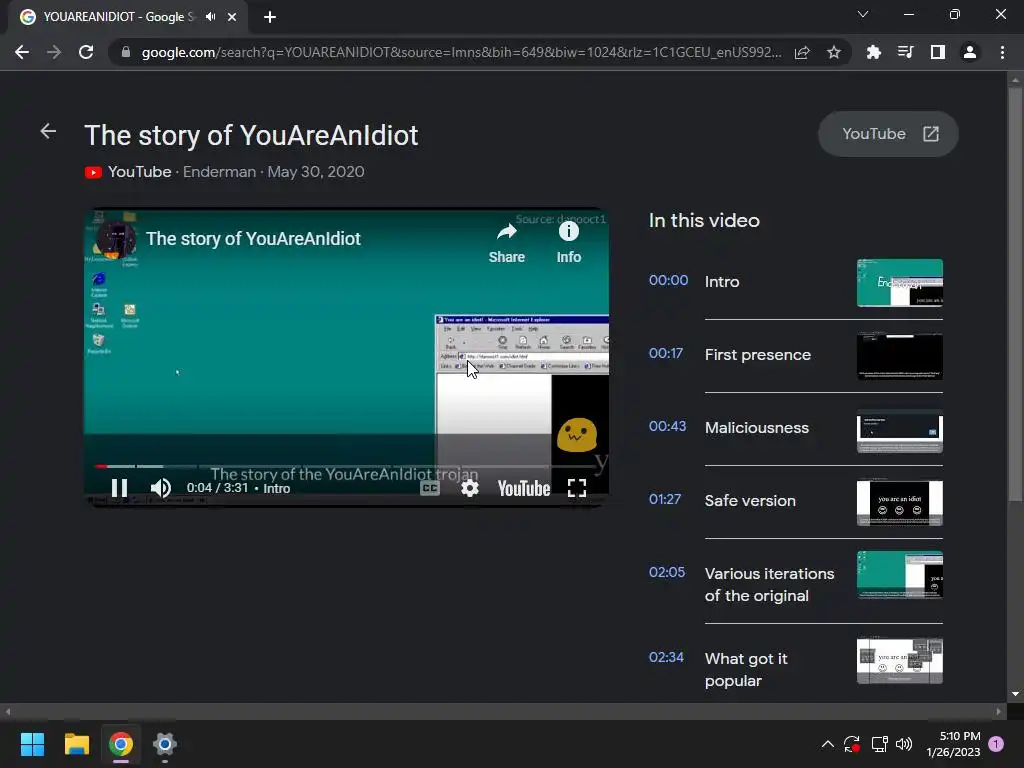Click the First presence chapter thumbnail
Screen dimensions: 1024x768
(x=900, y=356)
